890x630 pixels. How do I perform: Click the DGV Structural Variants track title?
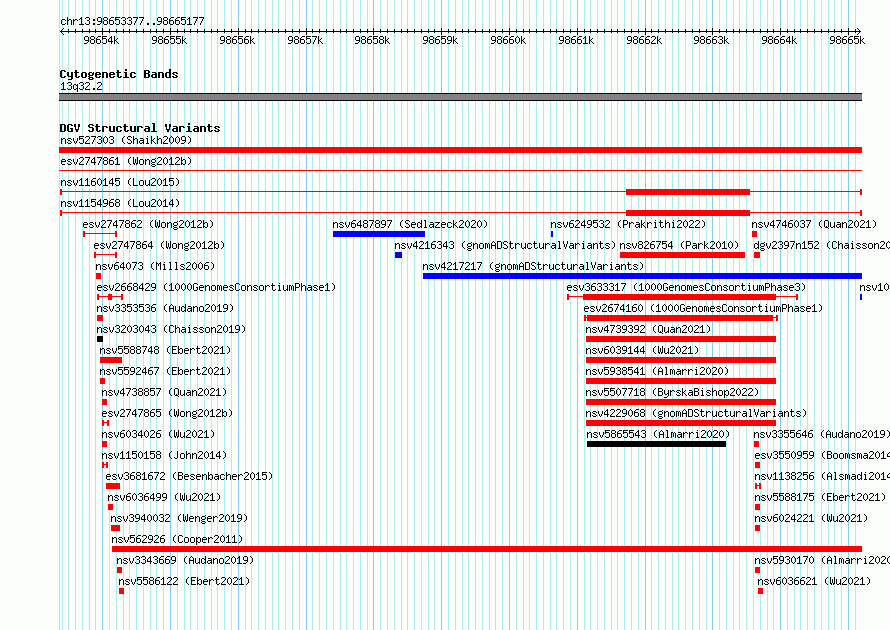(140, 128)
